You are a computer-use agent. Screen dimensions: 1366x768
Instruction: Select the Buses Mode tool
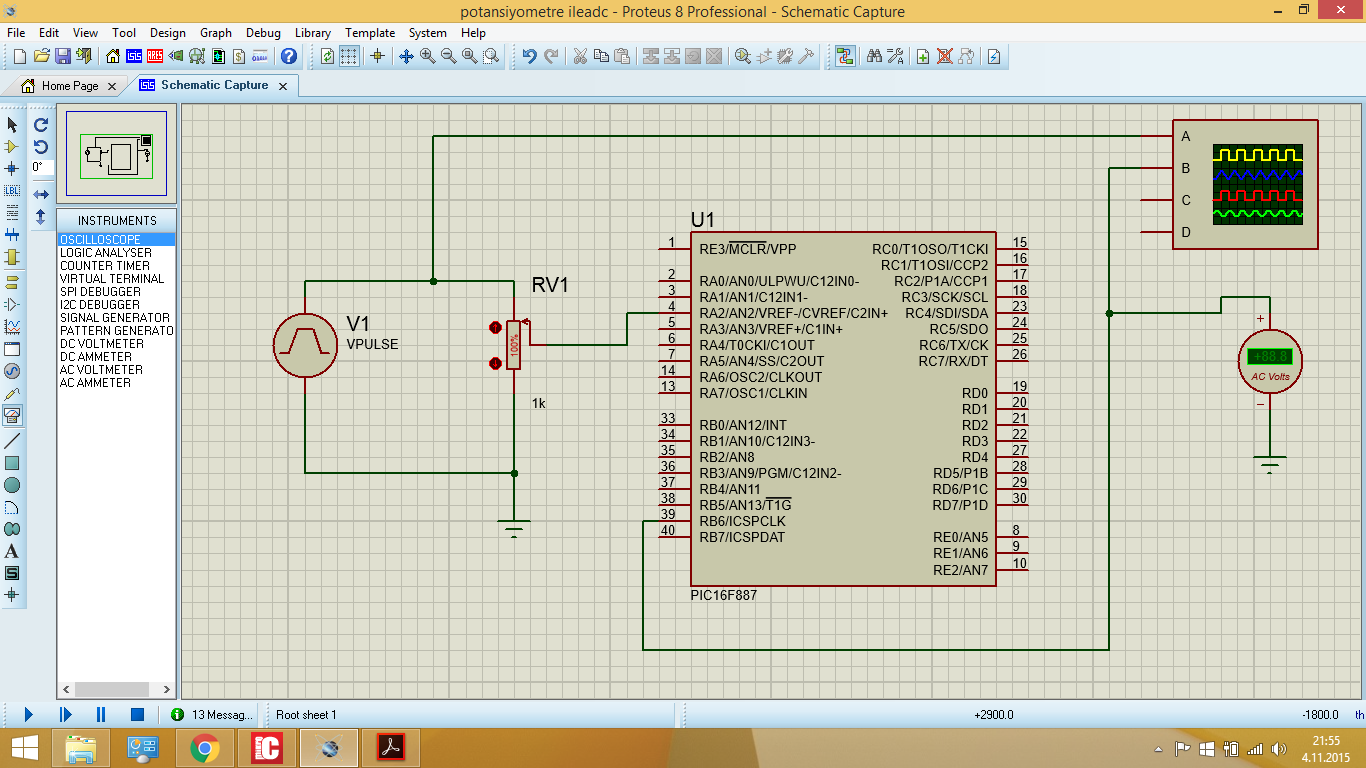pos(12,235)
